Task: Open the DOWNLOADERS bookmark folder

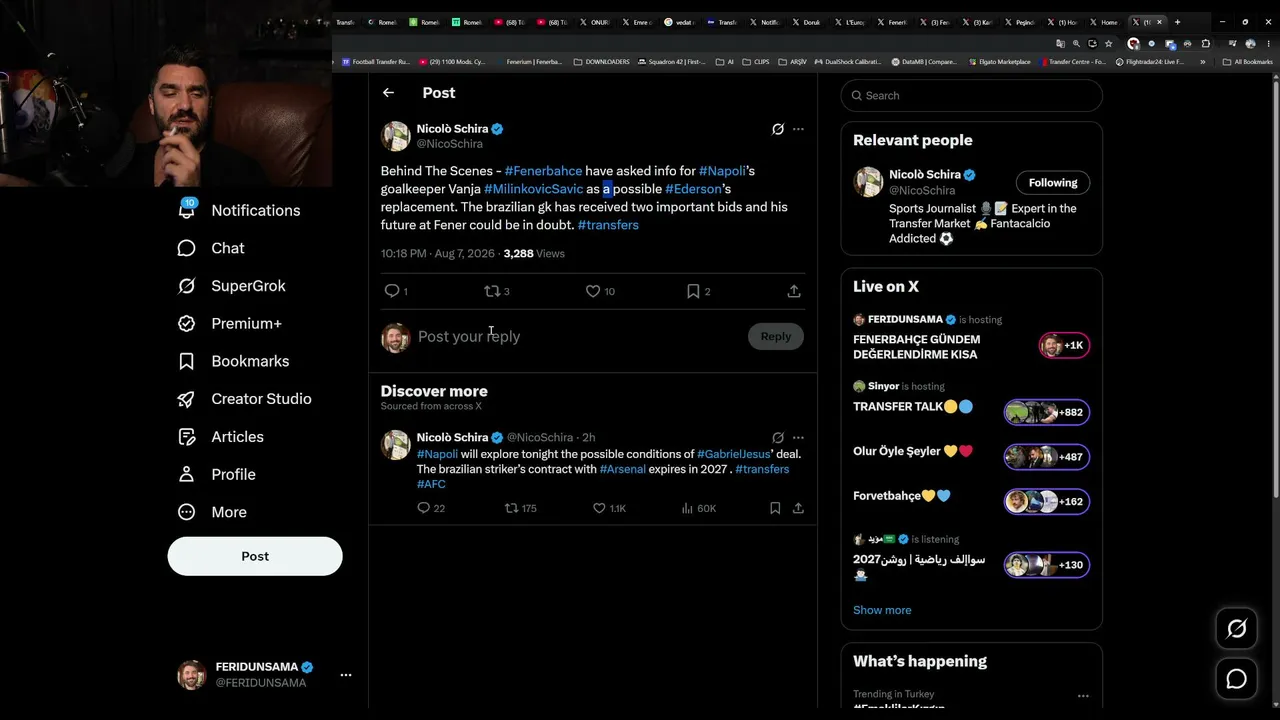Action: tap(602, 62)
